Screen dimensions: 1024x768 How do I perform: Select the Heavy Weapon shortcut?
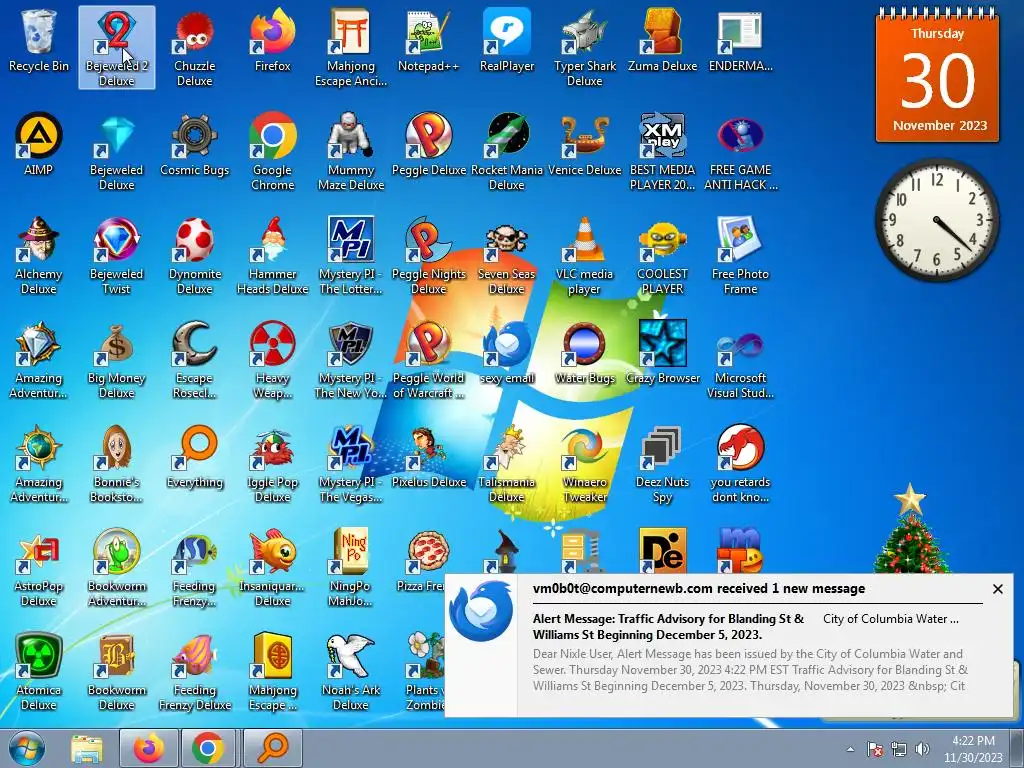272,359
